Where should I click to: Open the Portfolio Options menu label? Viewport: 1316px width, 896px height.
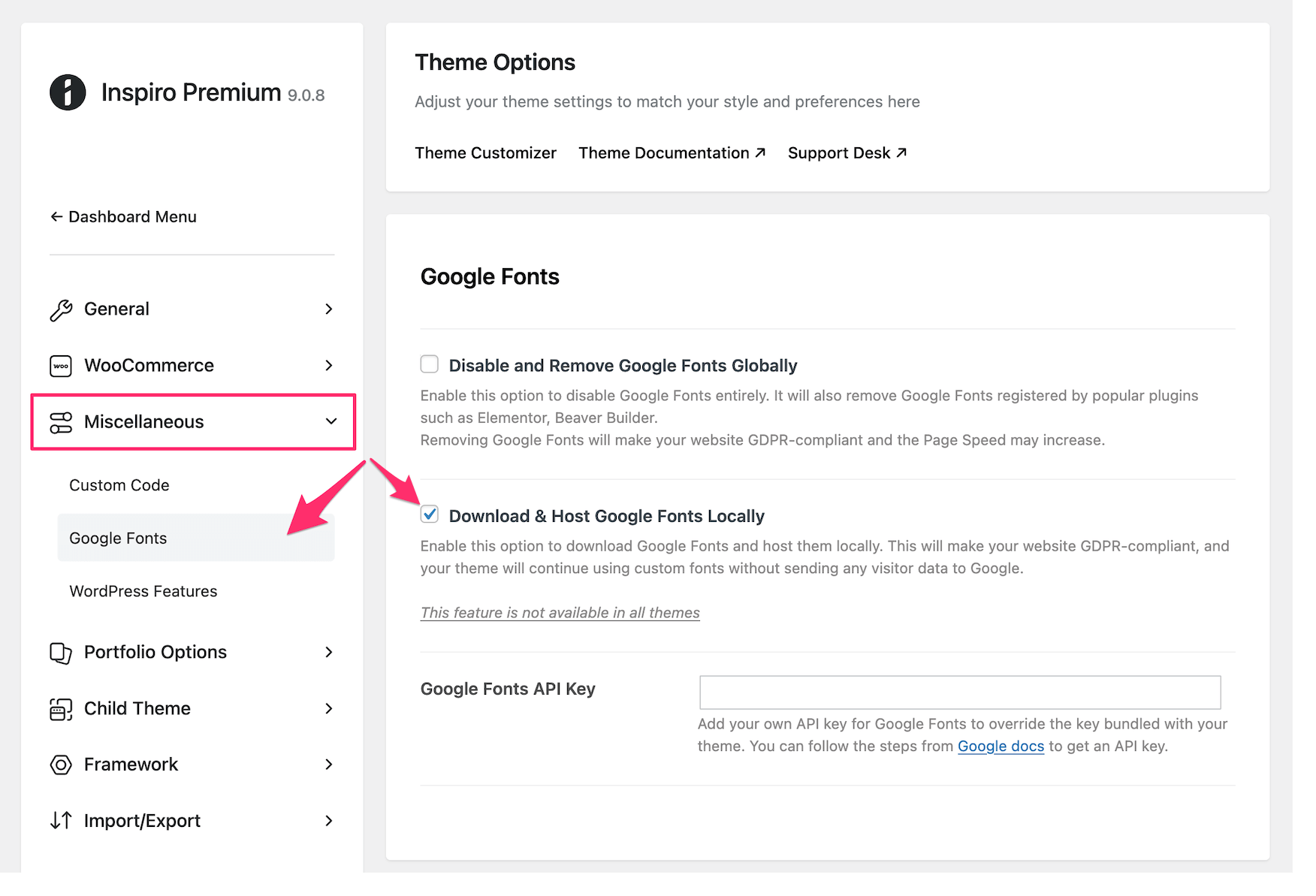155,652
